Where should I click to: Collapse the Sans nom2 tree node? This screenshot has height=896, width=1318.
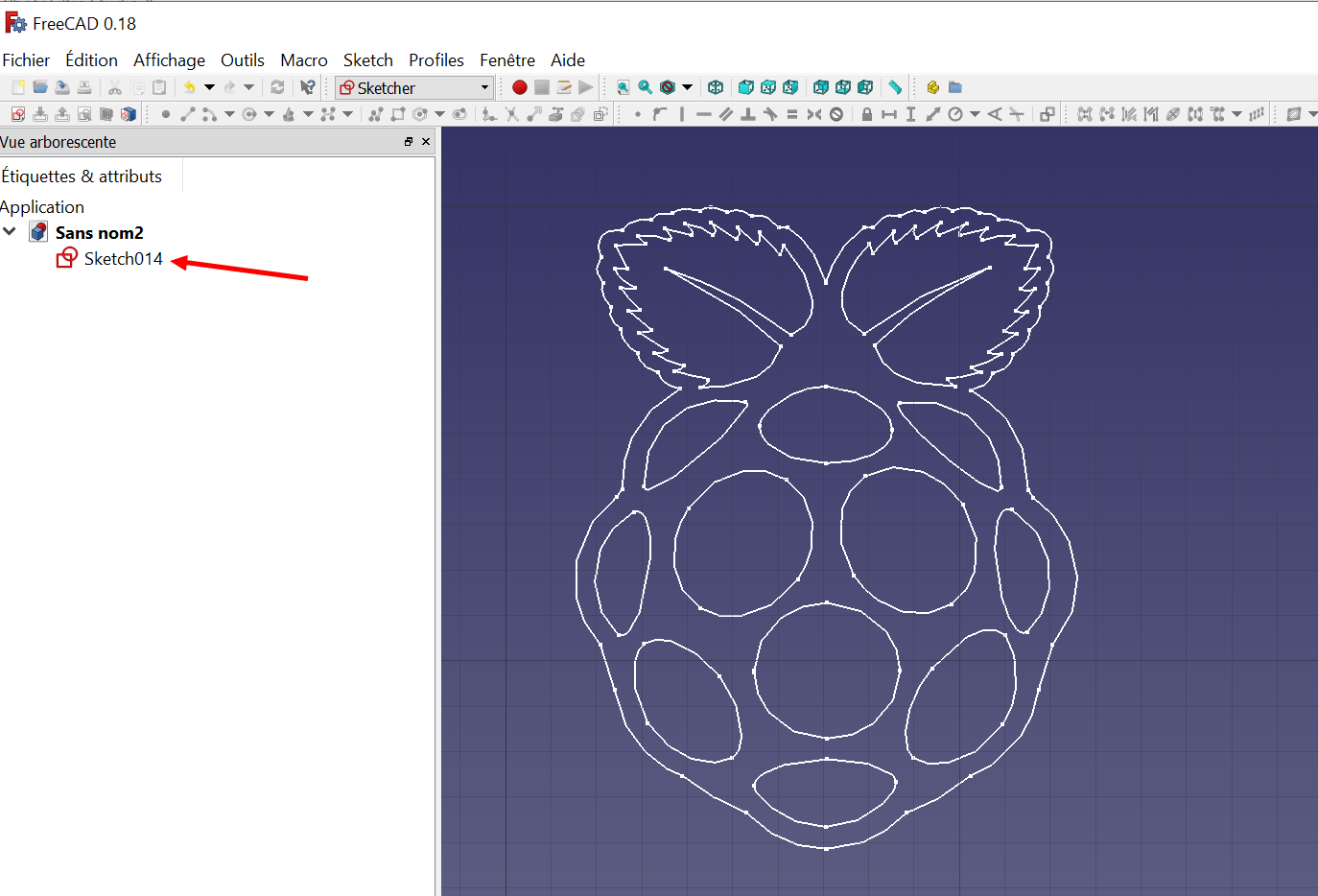point(10,231)
